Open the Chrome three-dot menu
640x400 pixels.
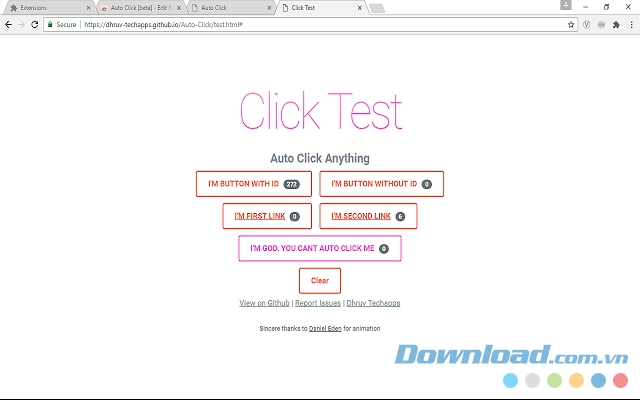click(631, 25)
